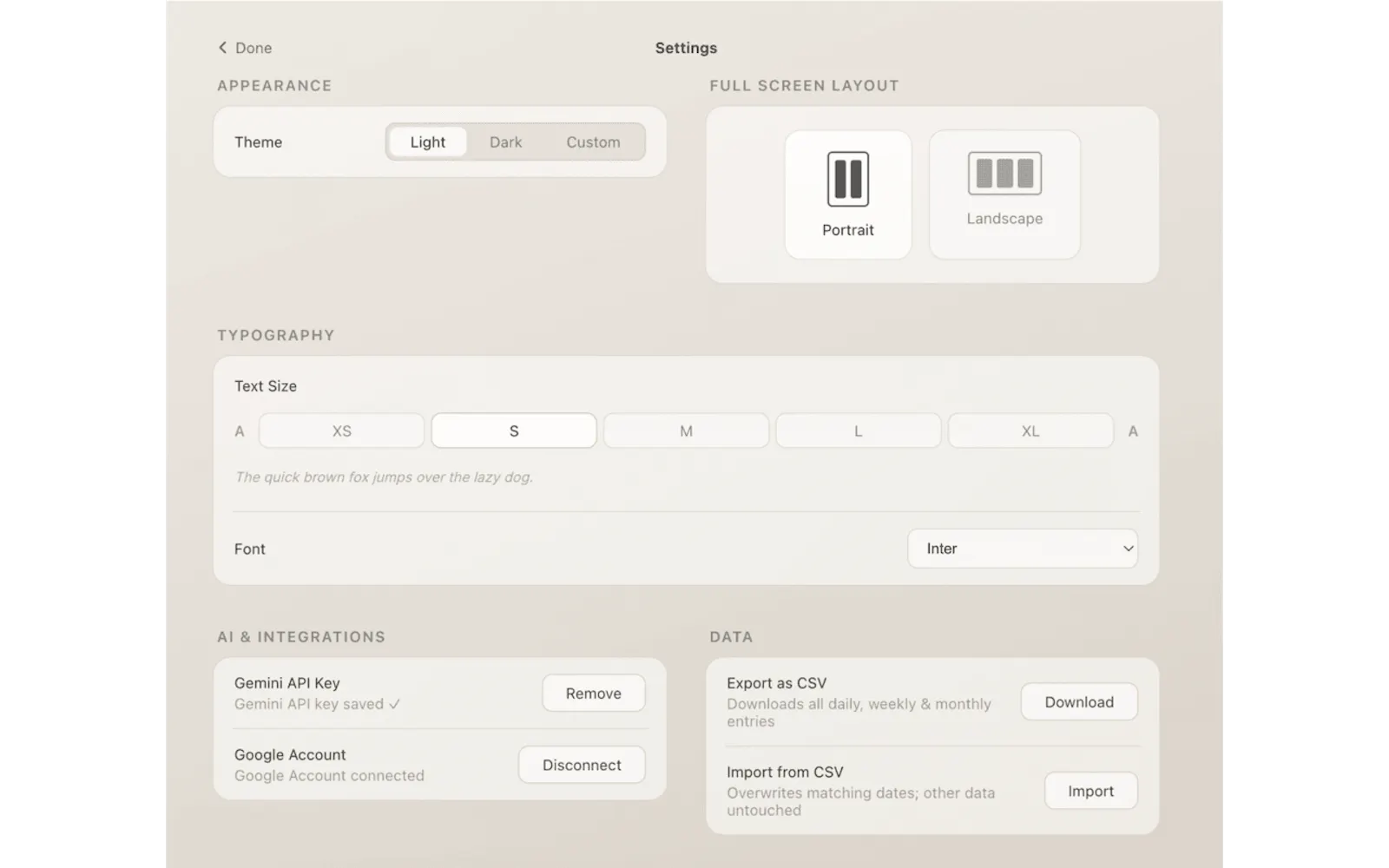Click the "Export as CSV" label
1389x868 pixels.
(777, 683)
